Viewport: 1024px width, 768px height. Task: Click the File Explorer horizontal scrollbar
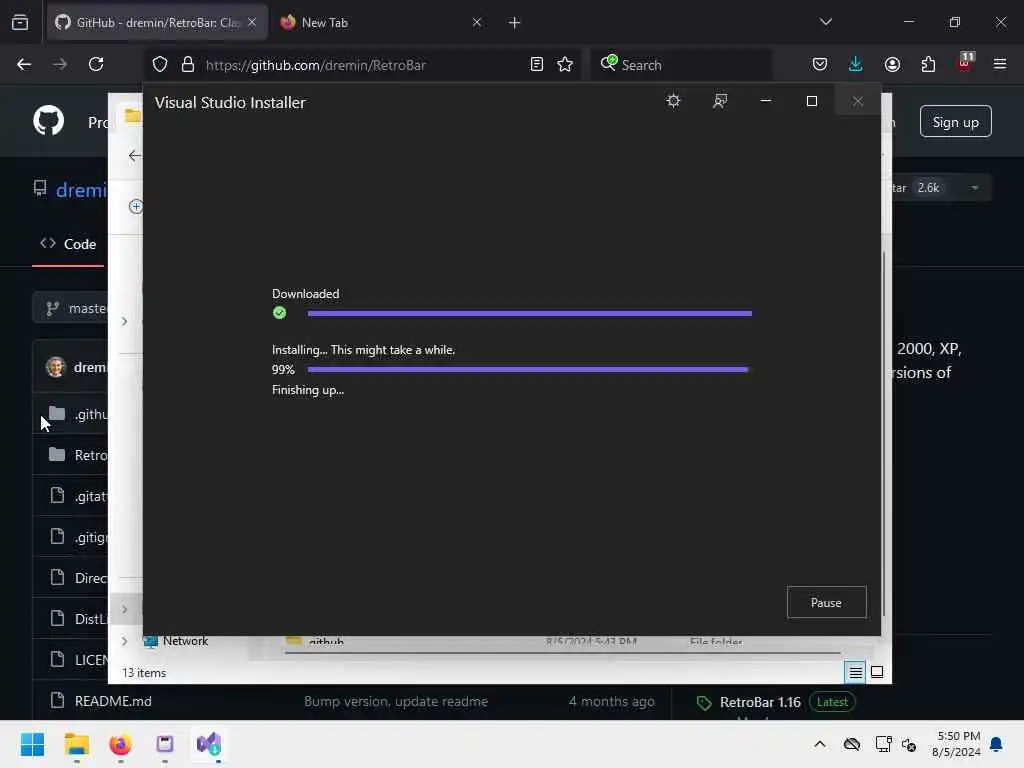(562, 652)
